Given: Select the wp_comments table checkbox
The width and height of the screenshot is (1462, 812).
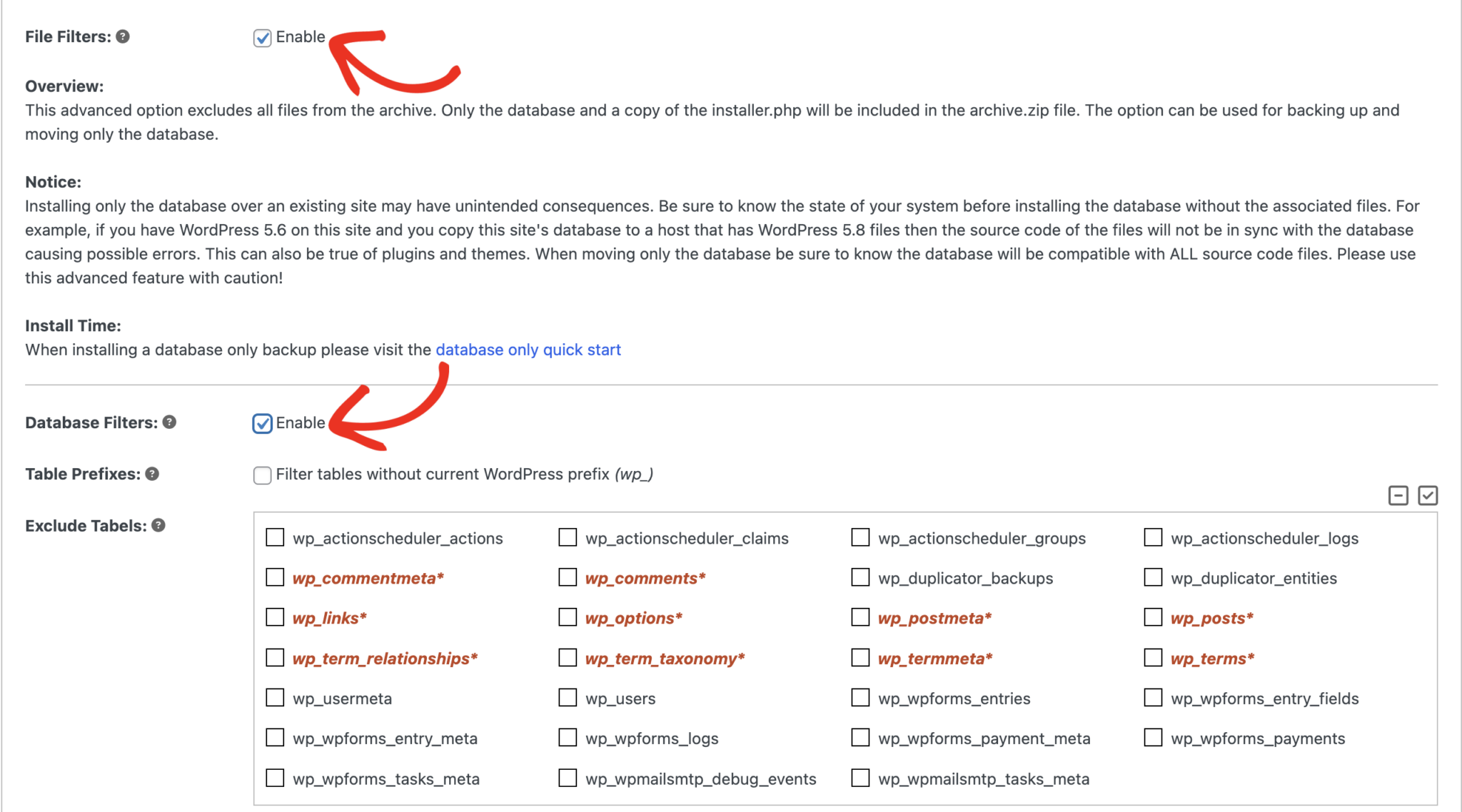Looking at the screenshot, I should click(x=568, y=577).
